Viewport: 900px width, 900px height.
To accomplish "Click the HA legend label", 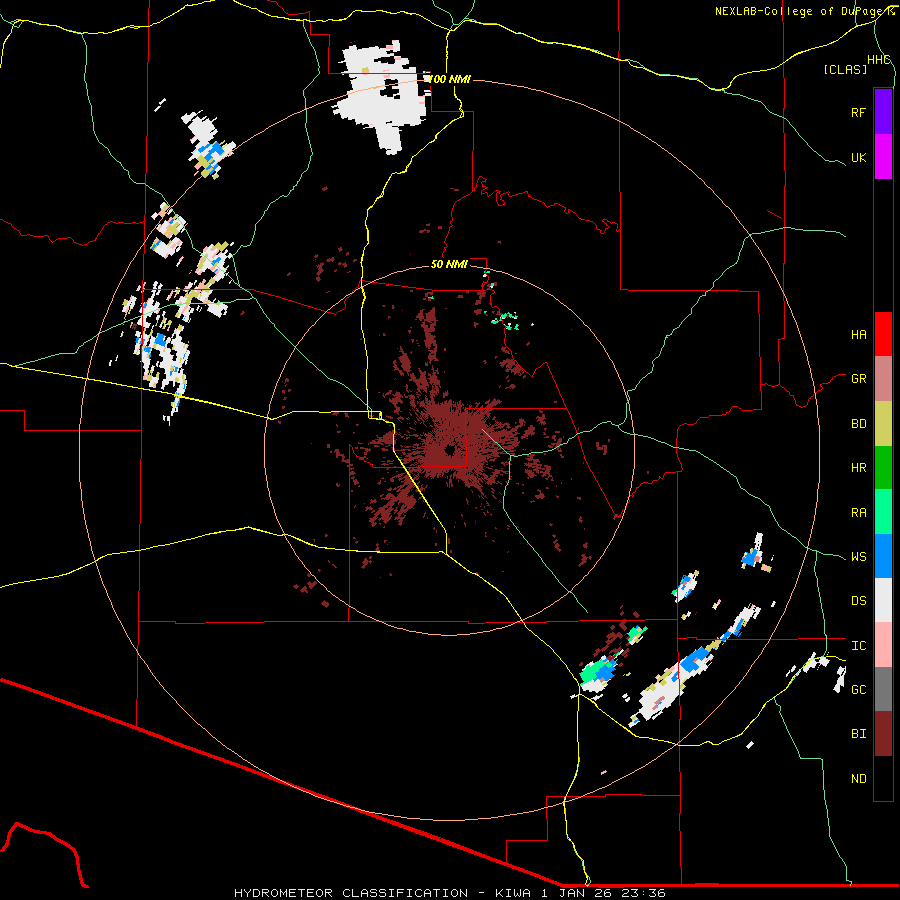I will (858, 335).
